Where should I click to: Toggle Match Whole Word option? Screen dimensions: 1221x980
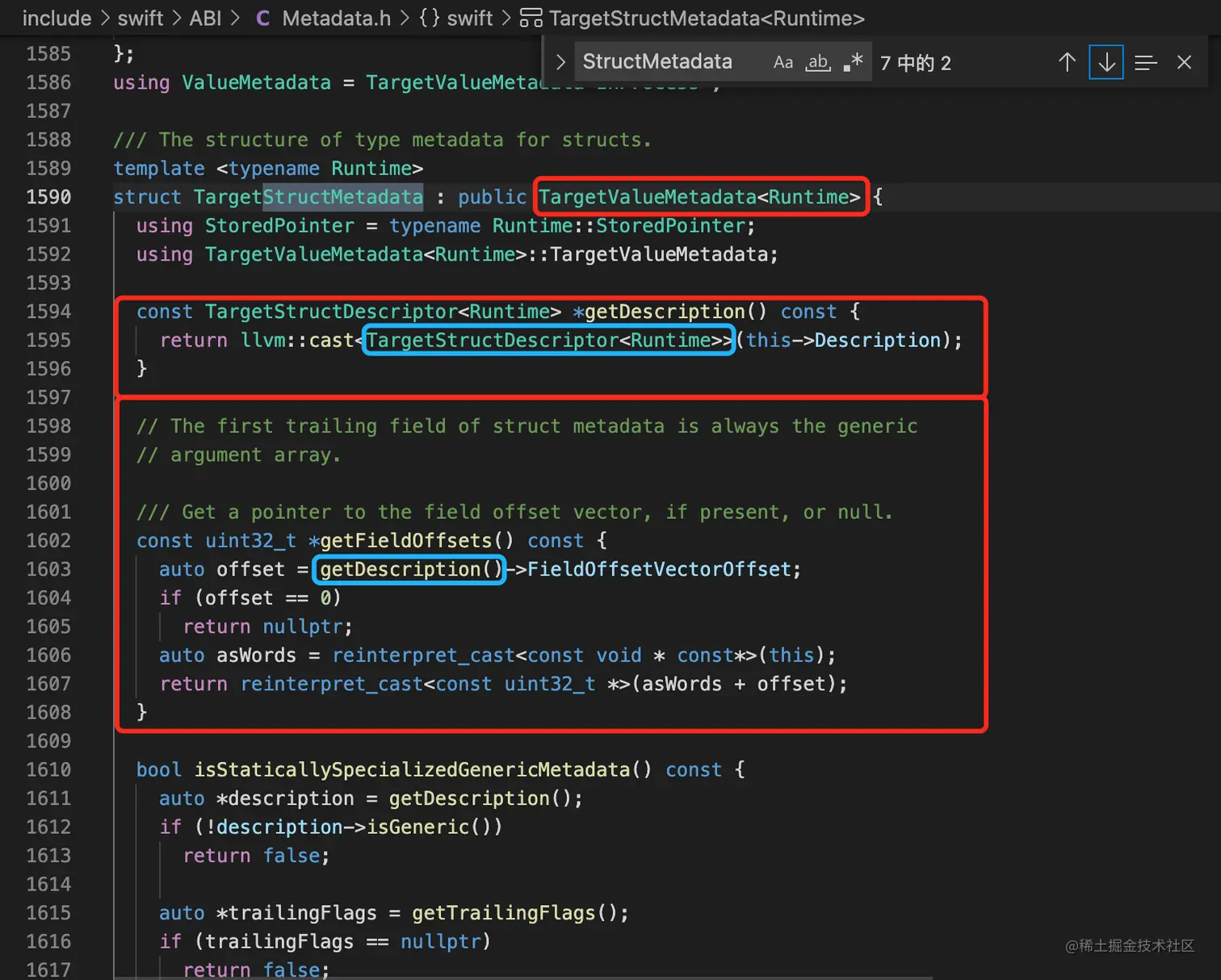click(818, 62)
